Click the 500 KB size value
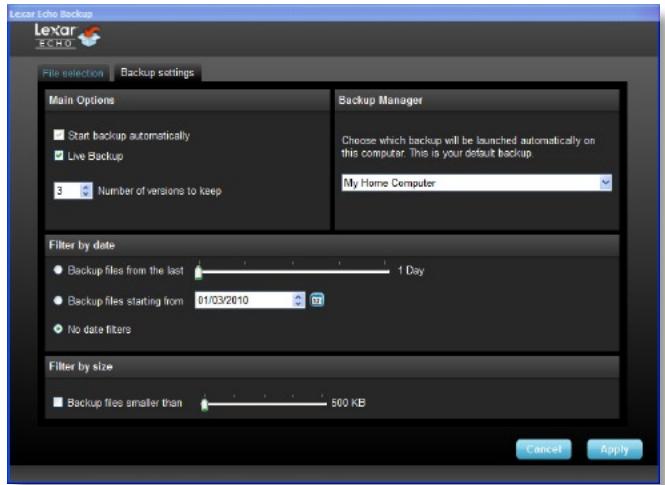The height and width of the screenshot is (485, 665). point(348,403)
